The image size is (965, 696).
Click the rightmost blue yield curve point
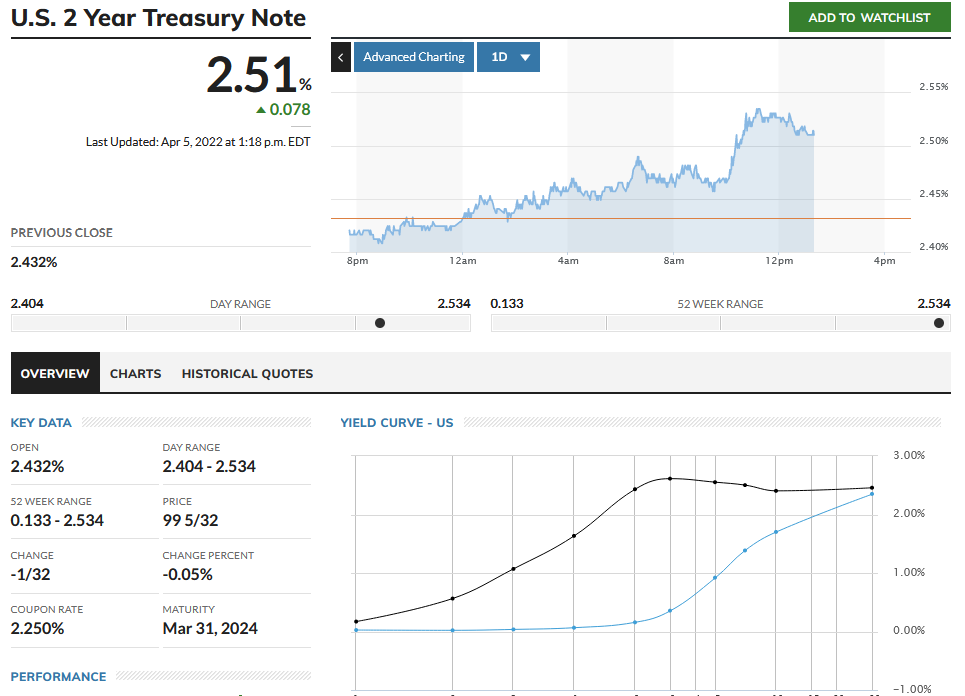click(872, 494)
